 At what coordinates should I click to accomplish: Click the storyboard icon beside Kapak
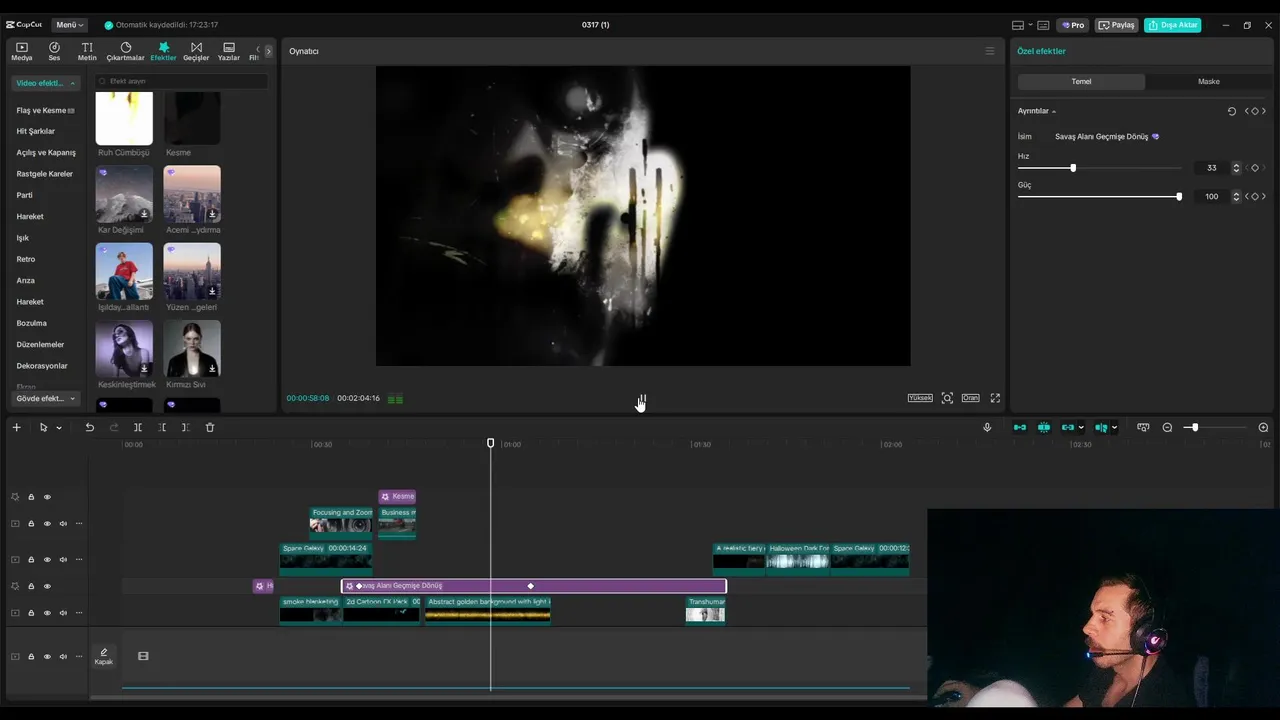pos(143,656)
